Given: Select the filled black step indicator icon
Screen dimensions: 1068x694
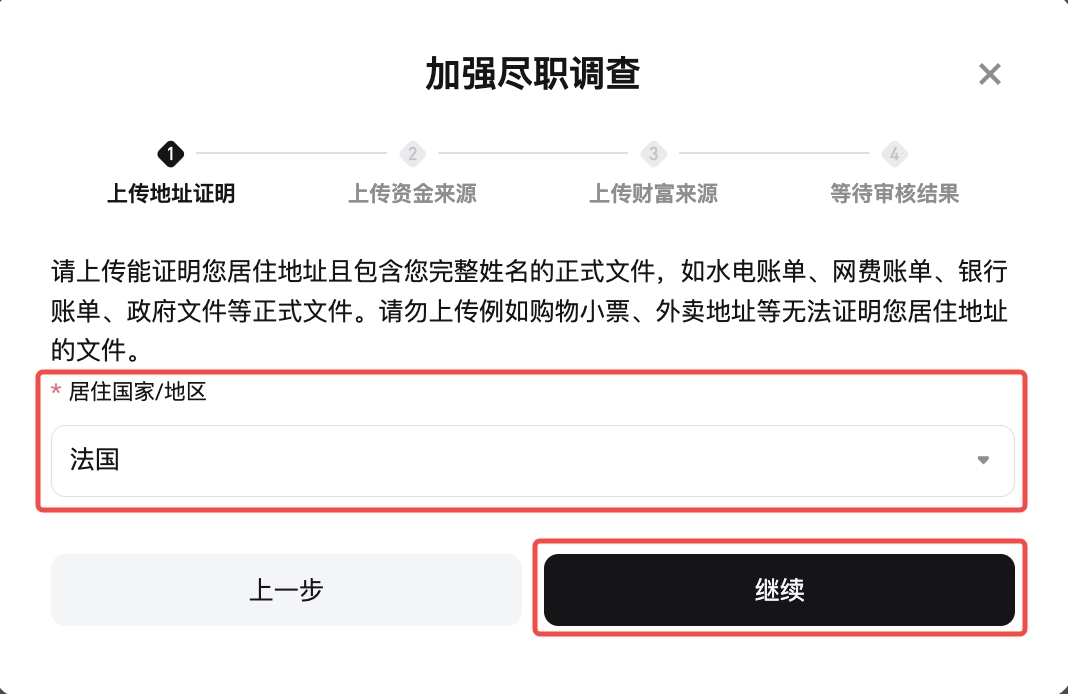Looking at the screenshot, I should 170,154.
